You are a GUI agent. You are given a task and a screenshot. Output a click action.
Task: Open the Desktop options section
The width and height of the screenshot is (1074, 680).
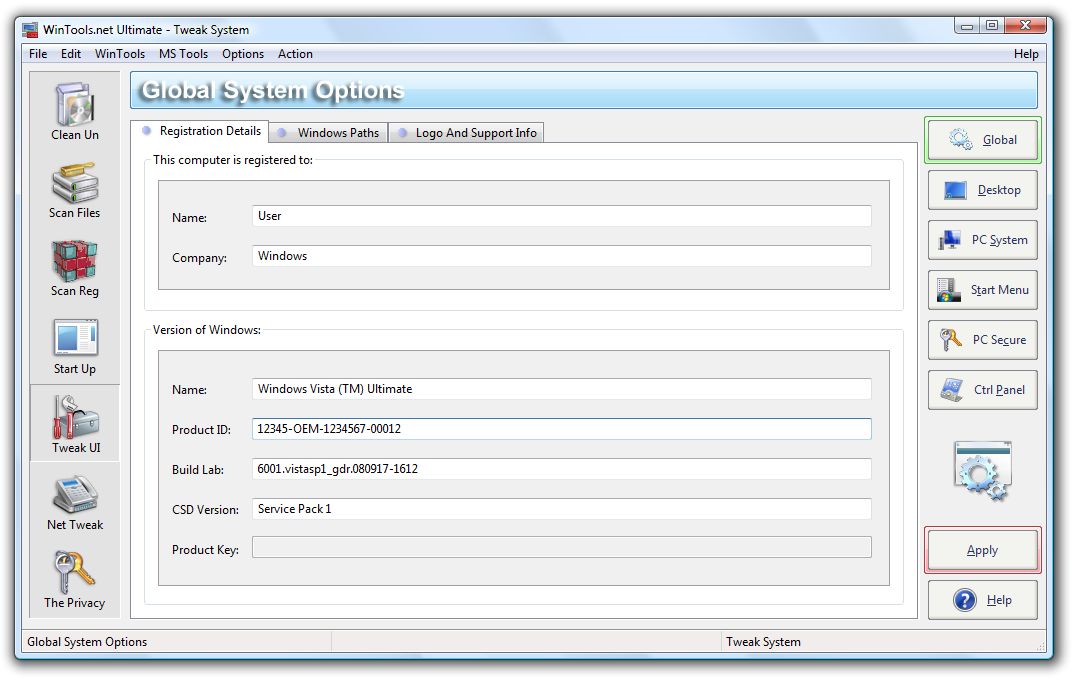983,190
